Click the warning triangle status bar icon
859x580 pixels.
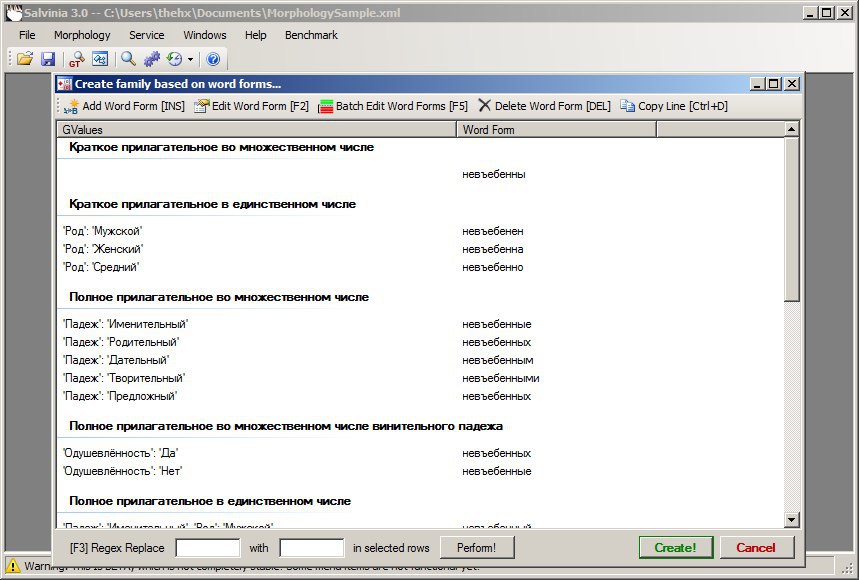12,566
